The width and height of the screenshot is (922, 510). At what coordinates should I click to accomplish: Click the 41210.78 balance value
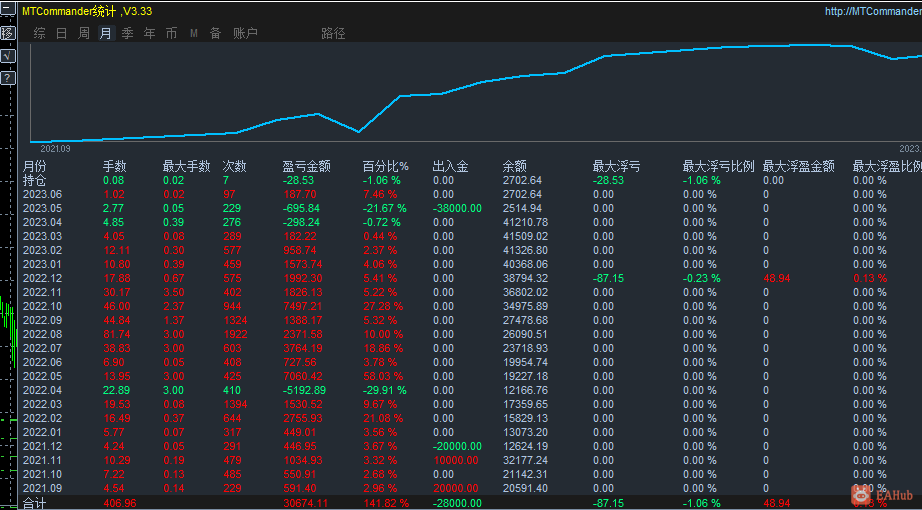click(x=525, y=222)
